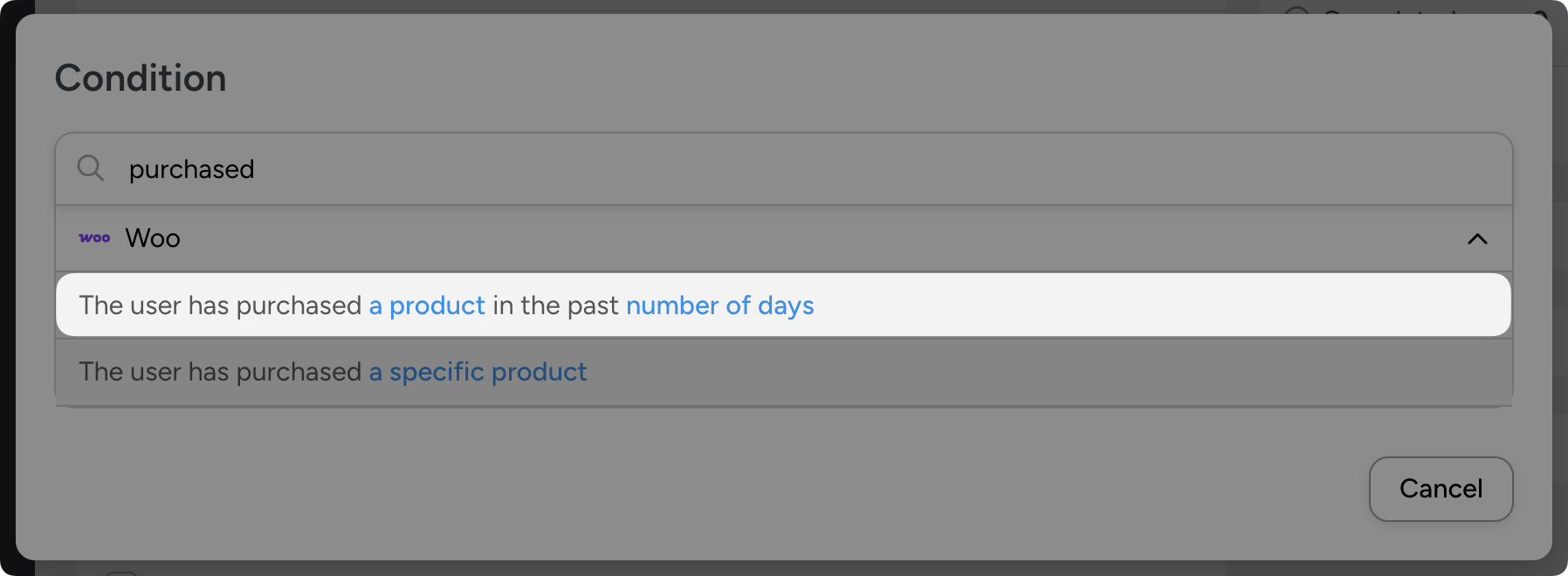
Task: Click "in the past" text in highlighted condition
Action: click(555, 305)
